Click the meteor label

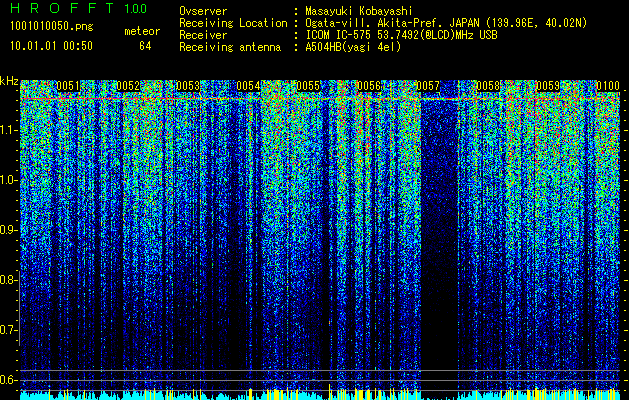142,31
